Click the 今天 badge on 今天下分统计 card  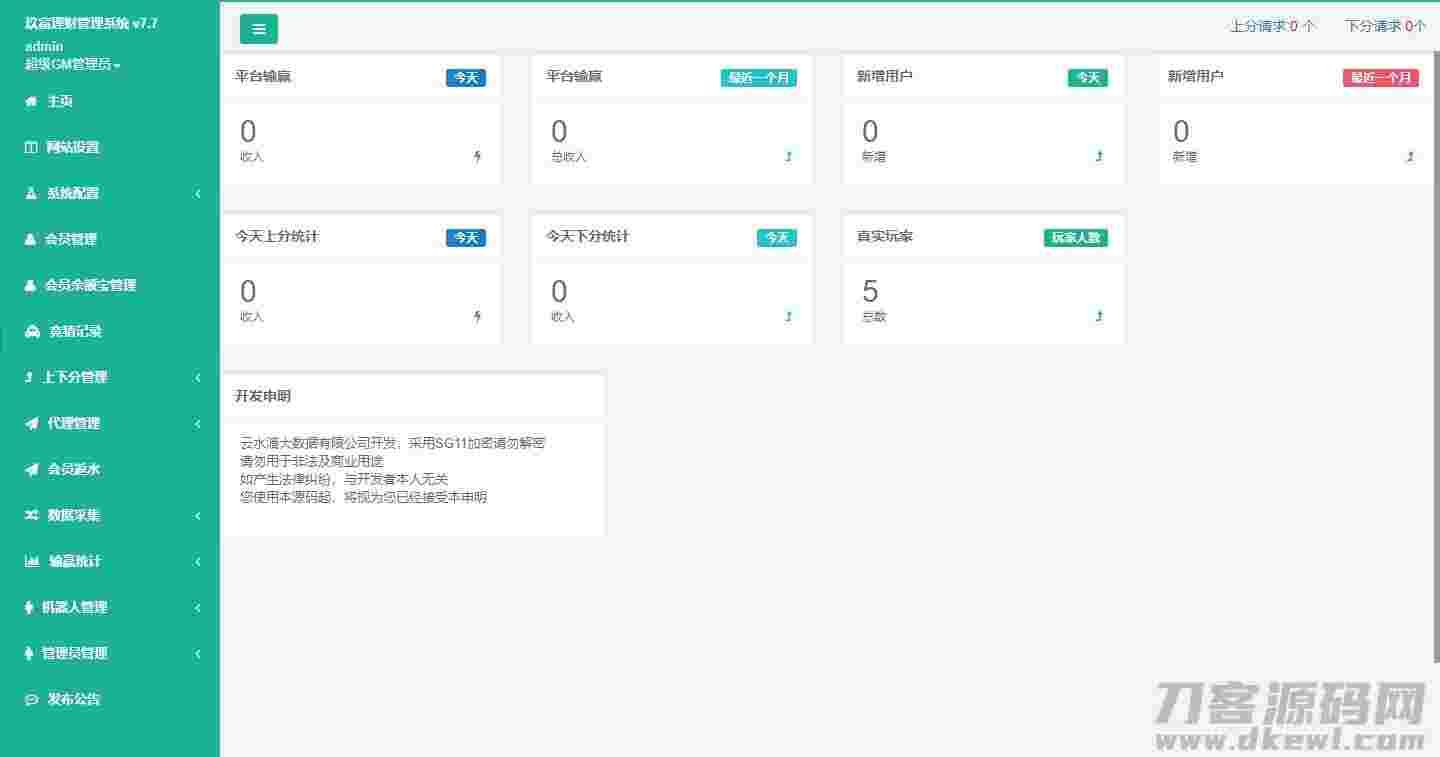(777, 238)
